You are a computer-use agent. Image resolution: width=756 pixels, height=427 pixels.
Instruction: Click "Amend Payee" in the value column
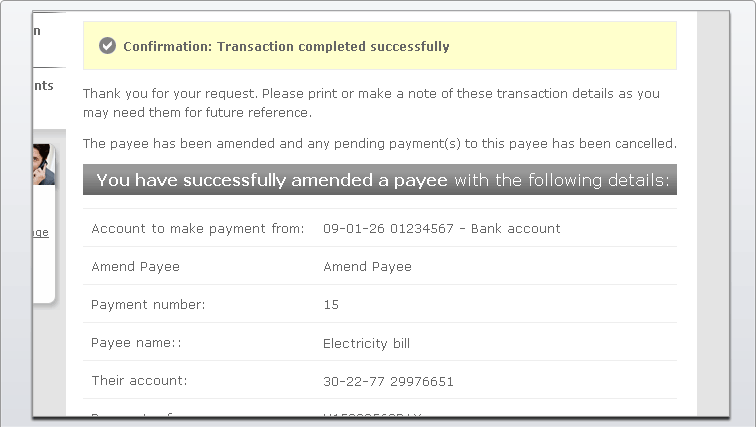[367, 267]
